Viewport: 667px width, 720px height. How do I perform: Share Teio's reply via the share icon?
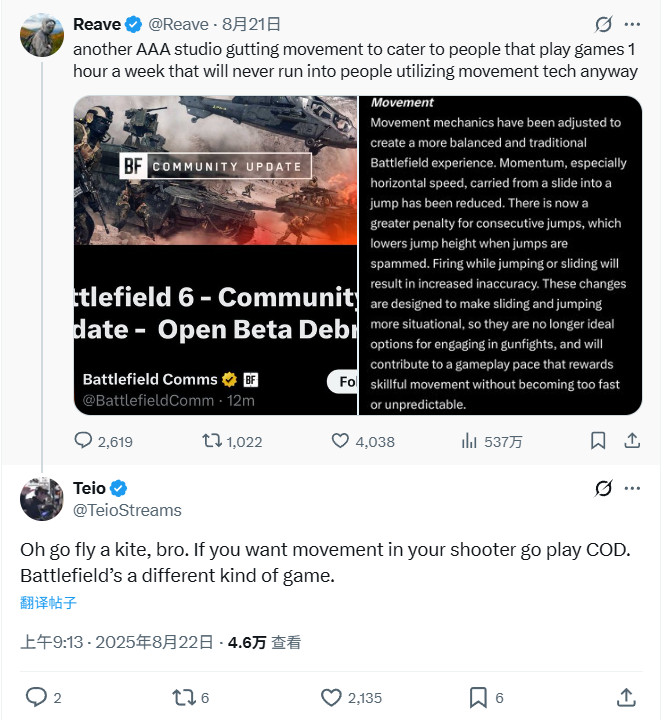pos(626,697)
